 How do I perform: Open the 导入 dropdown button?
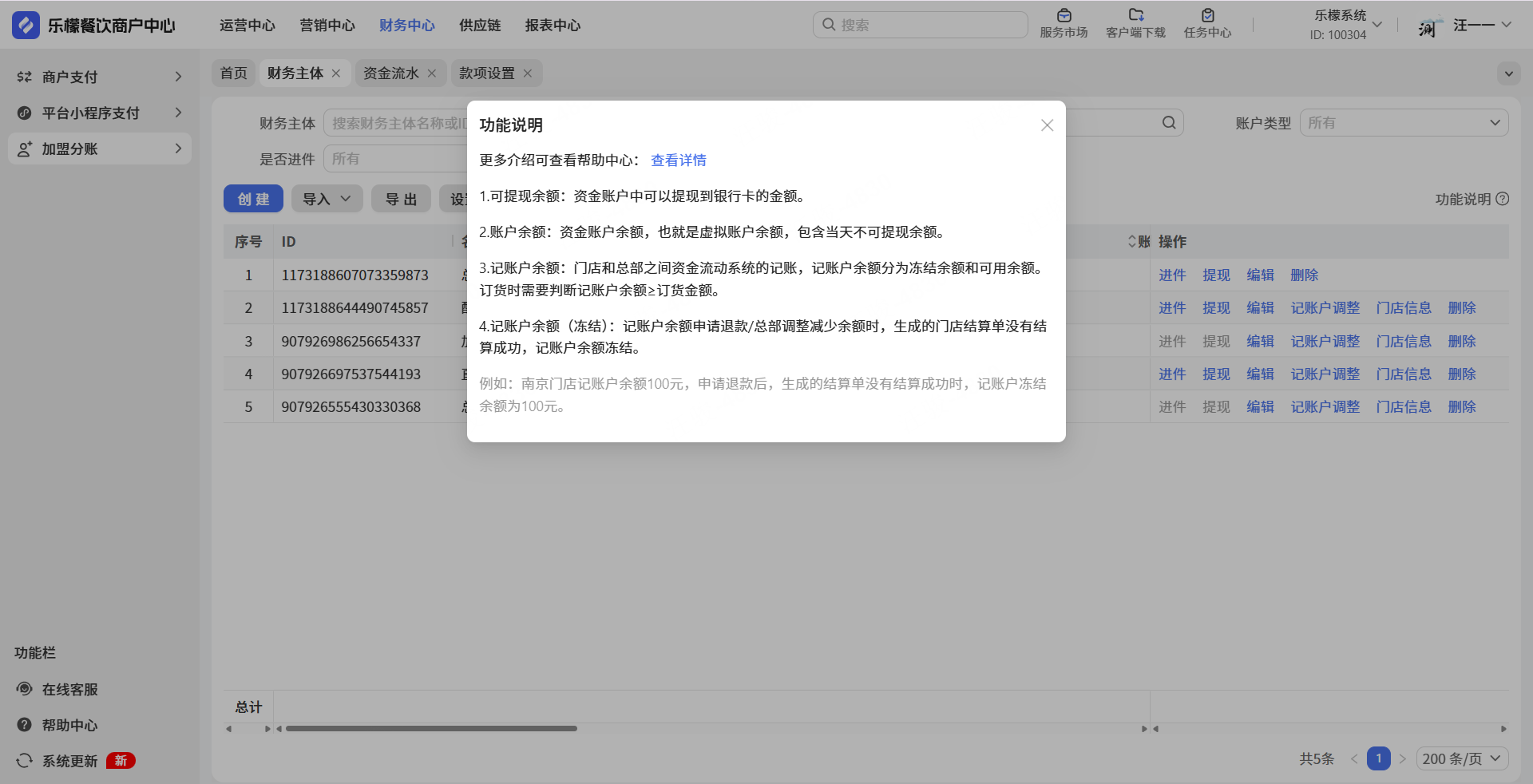(327, 199)
